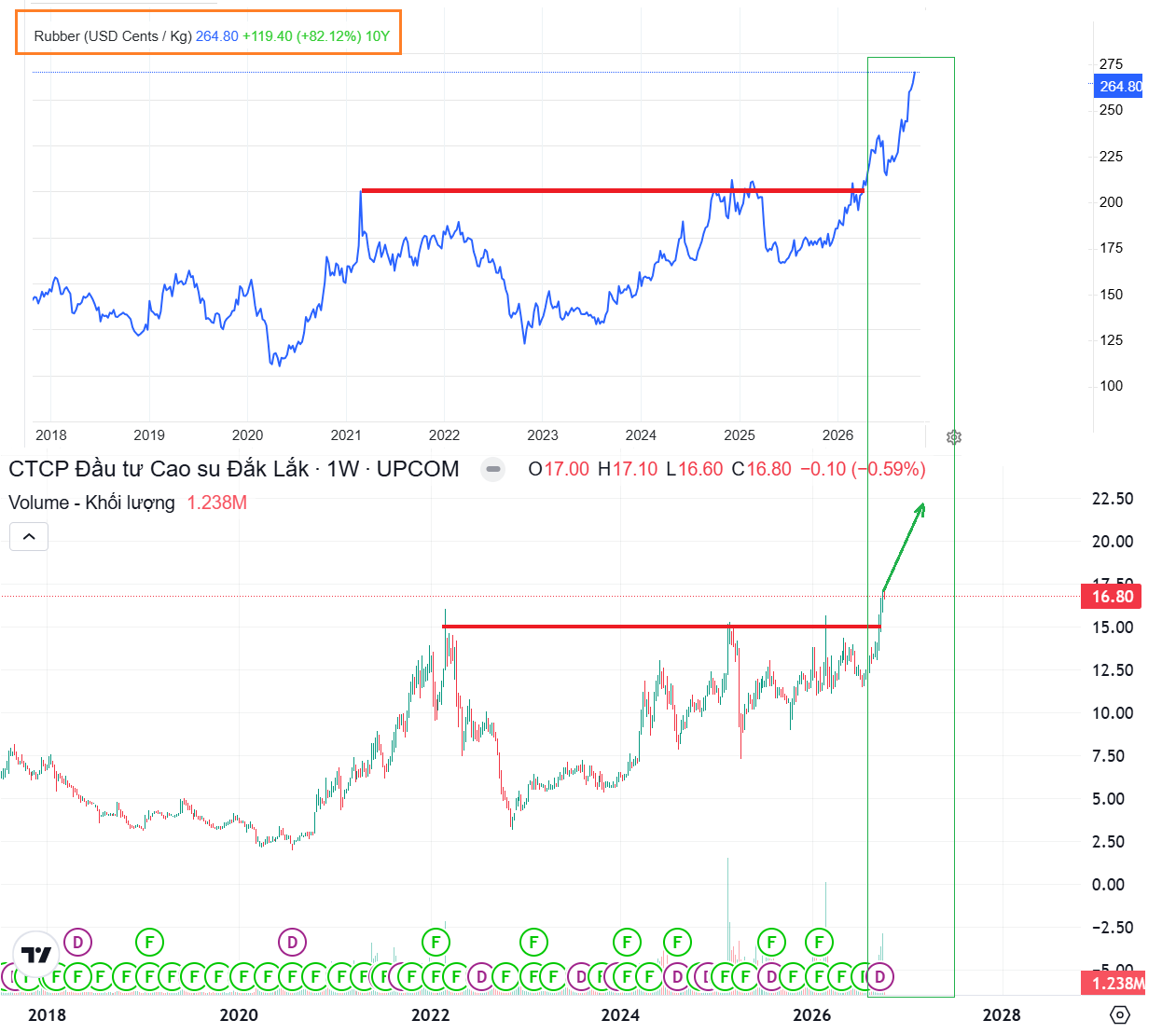Click the TradingView logo icon
The height and width of the screenshot is (1034, 1176).
[x=36, y=954]
